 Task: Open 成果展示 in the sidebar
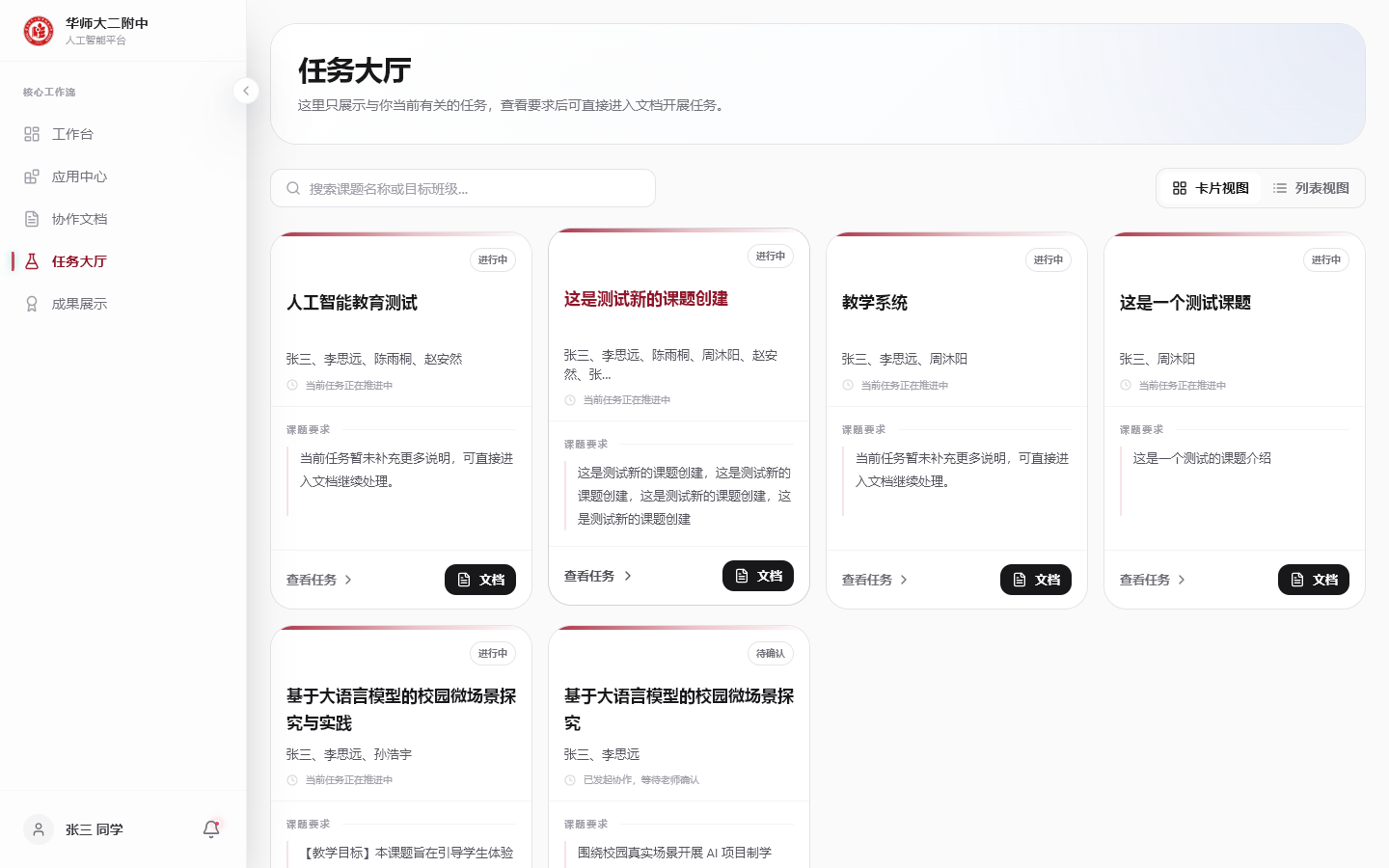123,304
